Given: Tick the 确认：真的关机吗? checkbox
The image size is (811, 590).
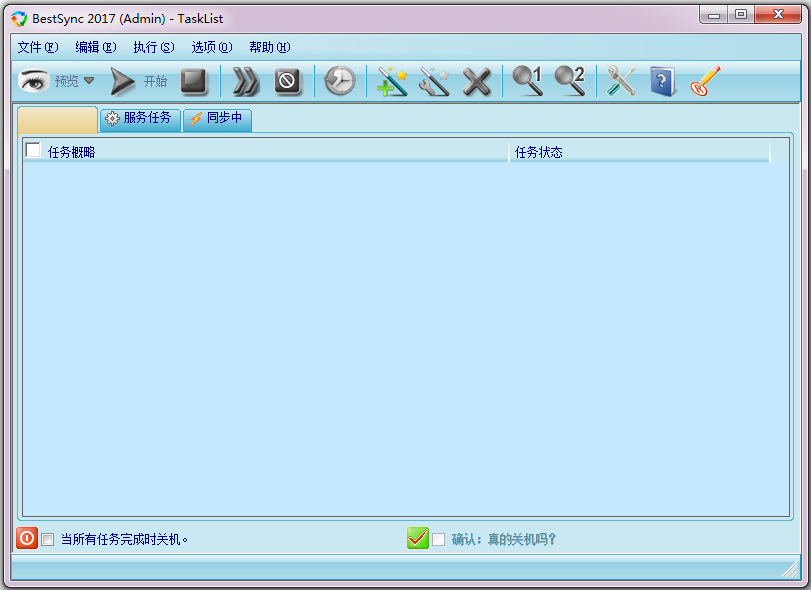Looking at the screenshot, I should (x=438, y=539).
